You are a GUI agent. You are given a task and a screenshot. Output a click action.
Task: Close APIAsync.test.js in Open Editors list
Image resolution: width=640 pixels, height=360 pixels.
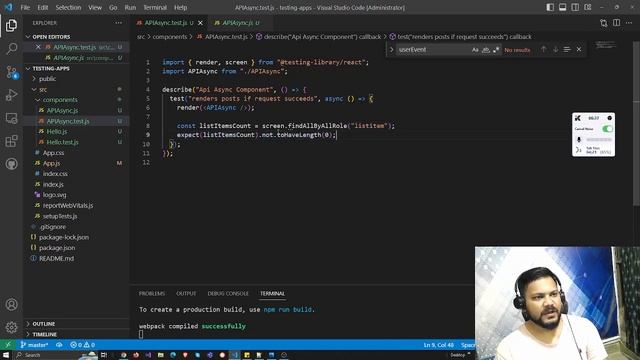pyautogui.click(x=38, y=47)
